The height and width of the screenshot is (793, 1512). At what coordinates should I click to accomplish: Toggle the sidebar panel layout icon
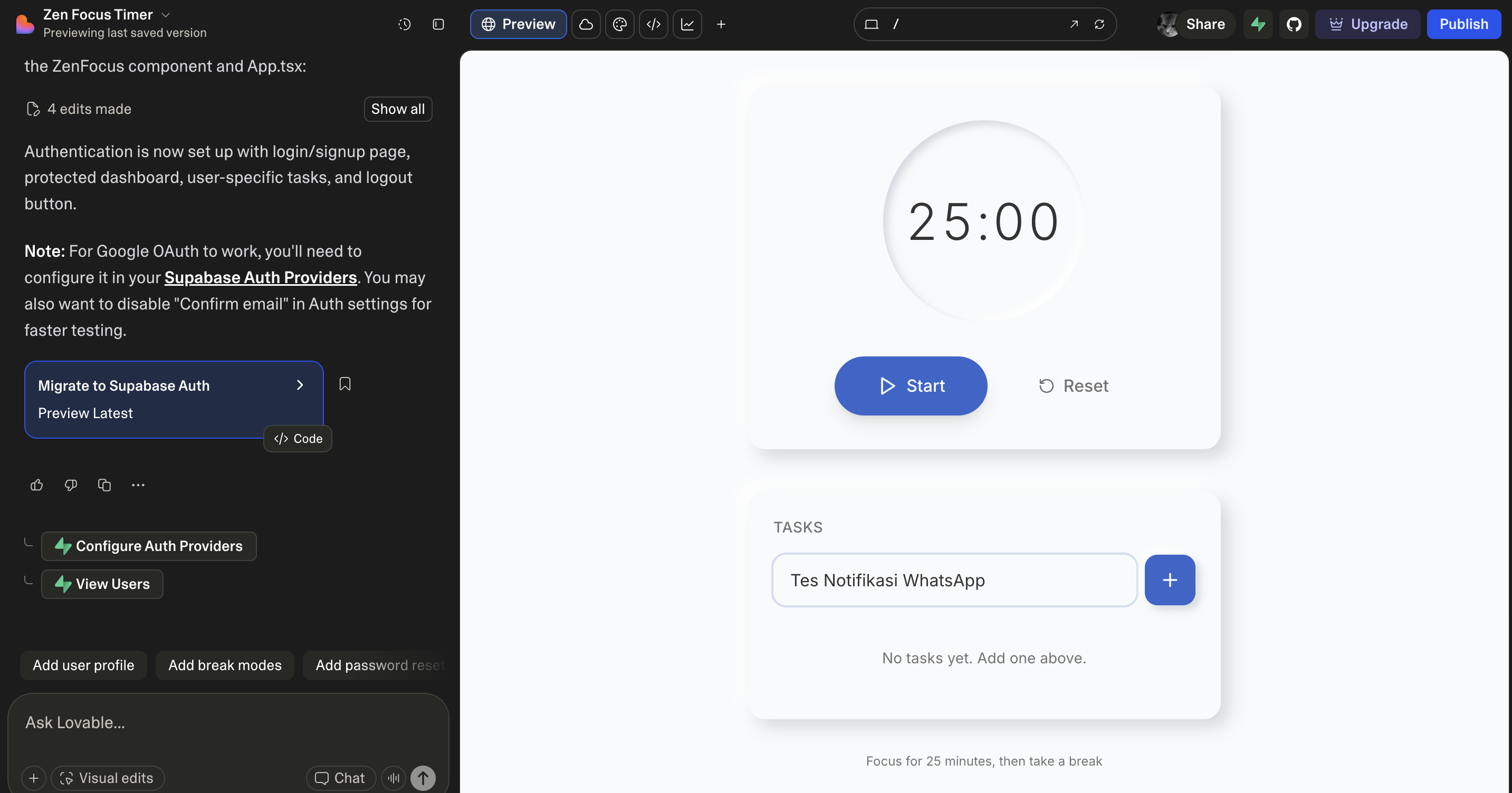pyautogui.click(x=438, y=24)
